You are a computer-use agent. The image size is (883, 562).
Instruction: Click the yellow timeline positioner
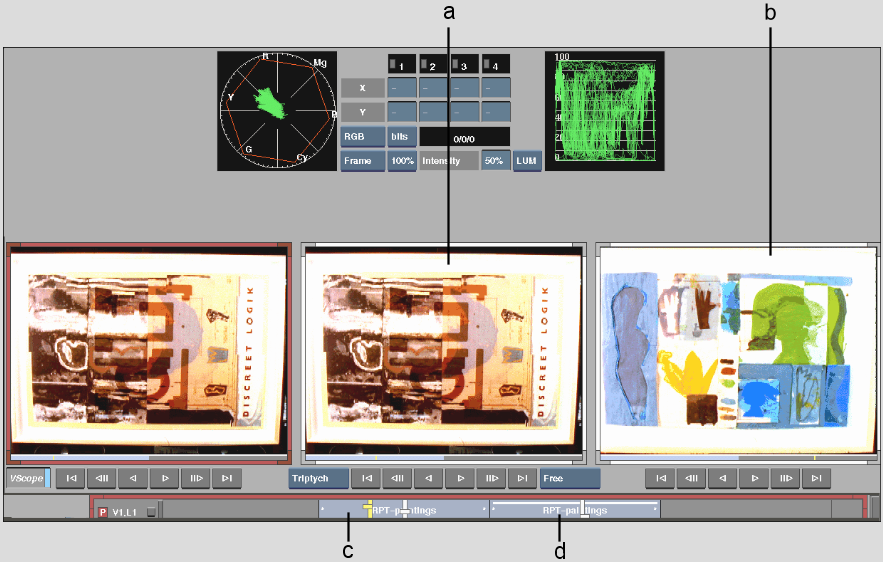click(369, 509)
